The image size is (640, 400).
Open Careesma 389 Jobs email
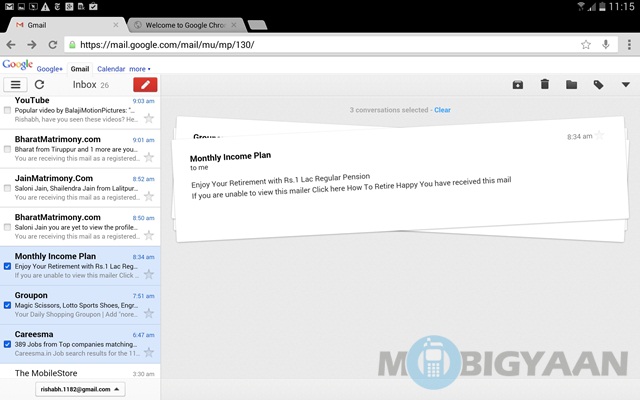(x=80, y=344)
